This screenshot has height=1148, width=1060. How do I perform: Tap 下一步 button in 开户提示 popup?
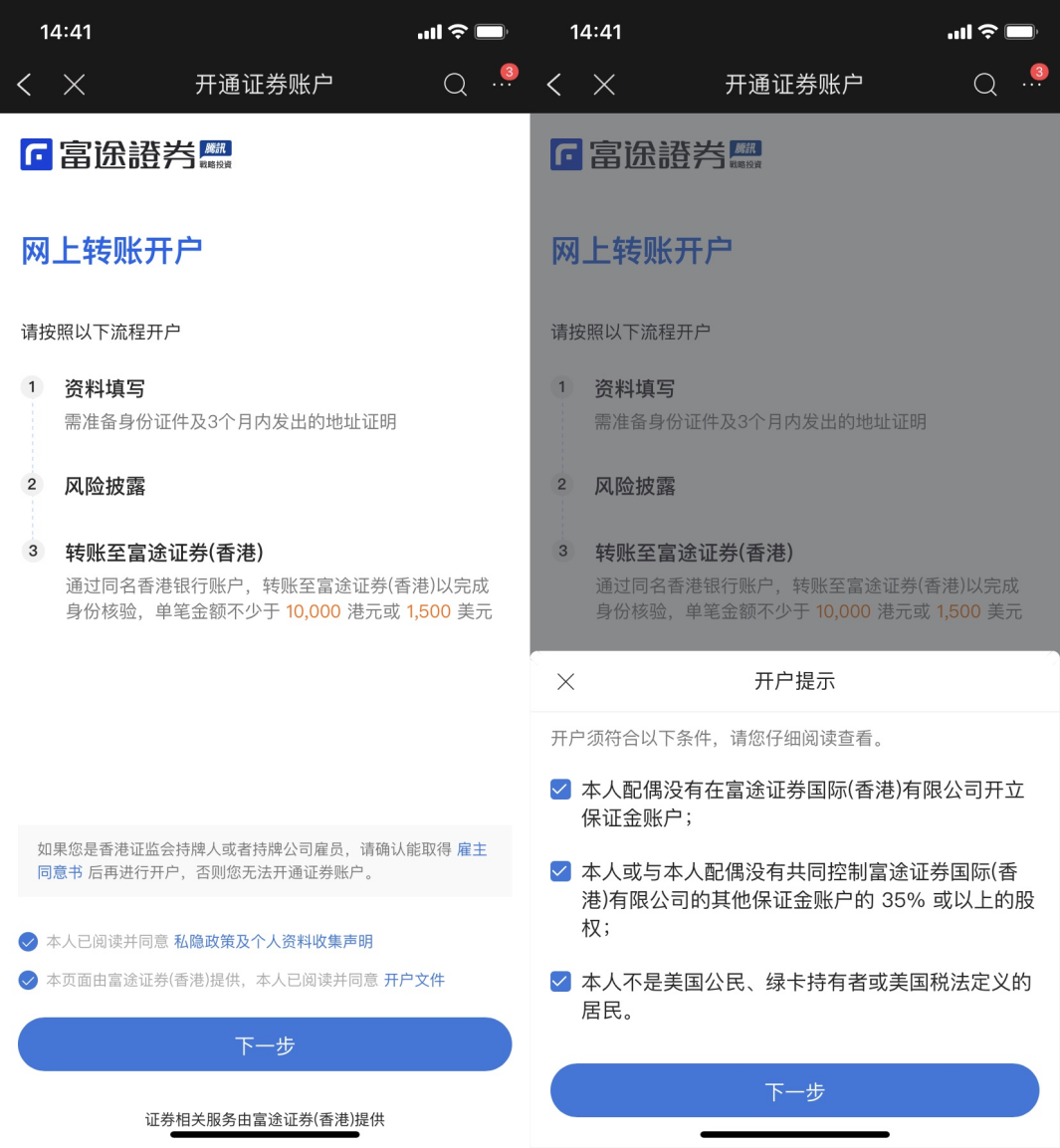point(795,1091)
